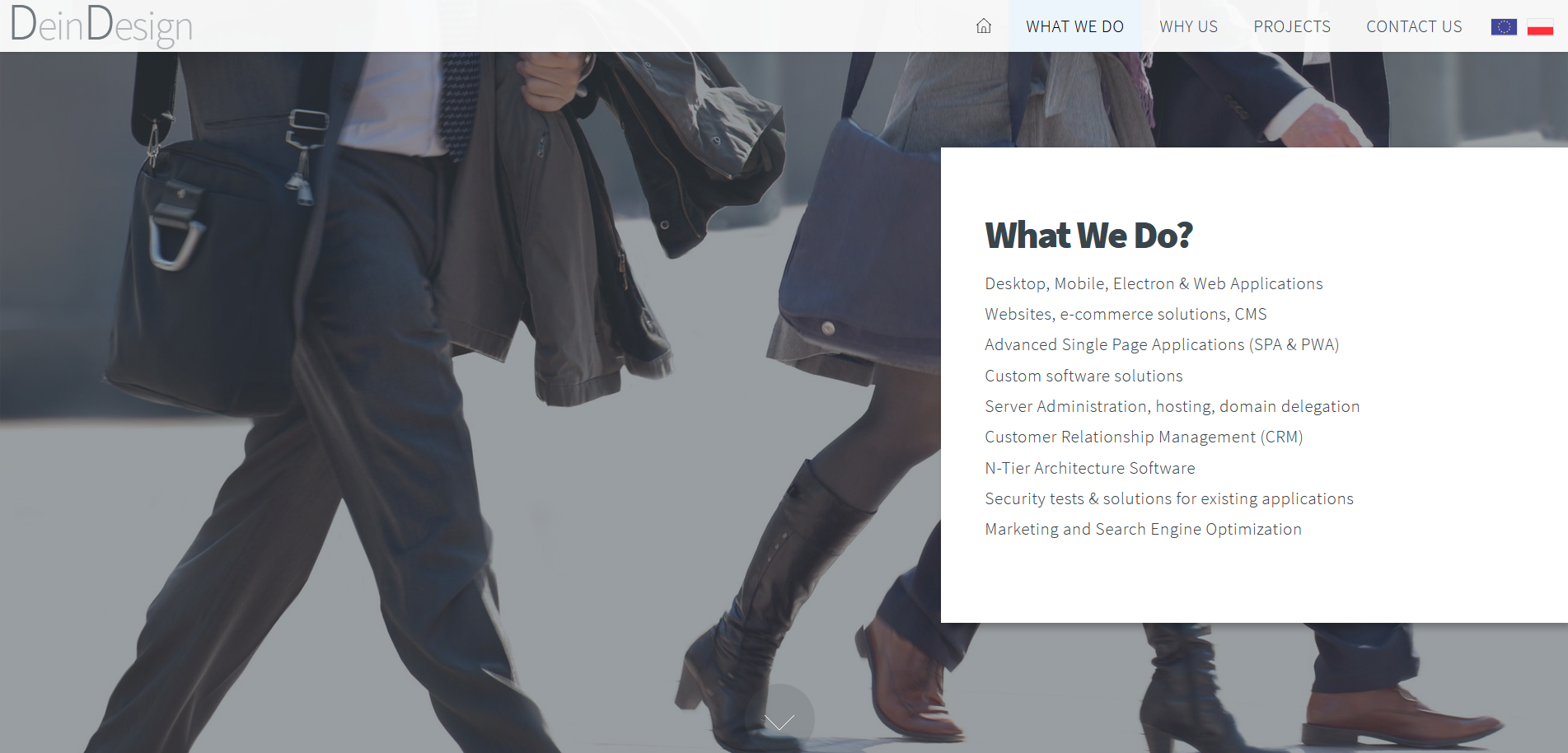
Task: Click 'Server Administration, hosting, domain delegation' line
Action: coord(1172,407)
